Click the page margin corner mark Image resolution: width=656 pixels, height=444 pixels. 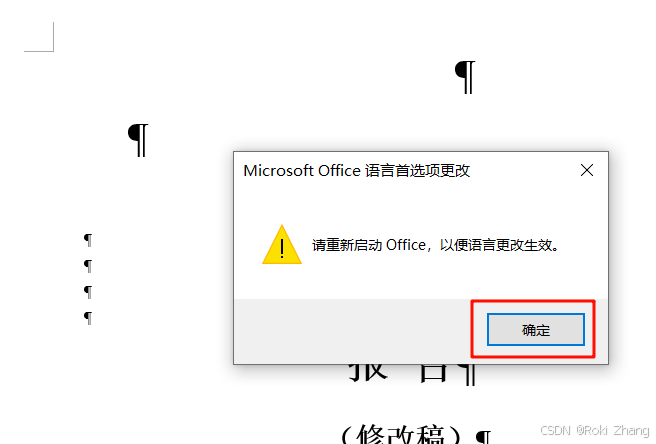(39, 37)
